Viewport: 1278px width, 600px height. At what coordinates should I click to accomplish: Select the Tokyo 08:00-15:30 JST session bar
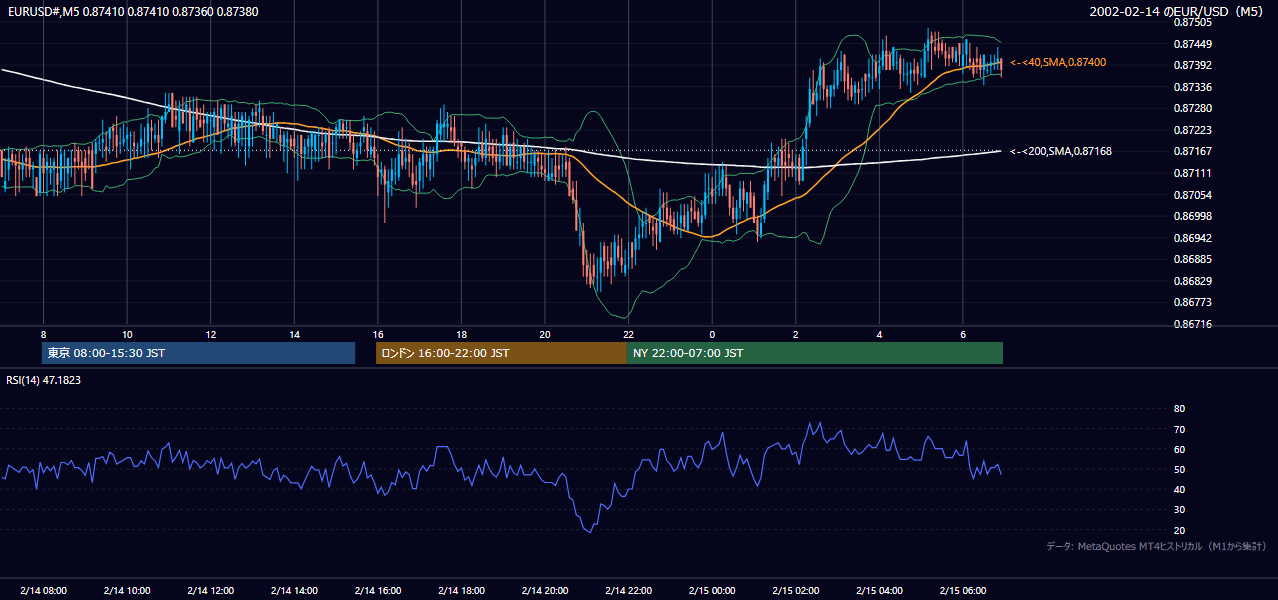click(198, 353)
